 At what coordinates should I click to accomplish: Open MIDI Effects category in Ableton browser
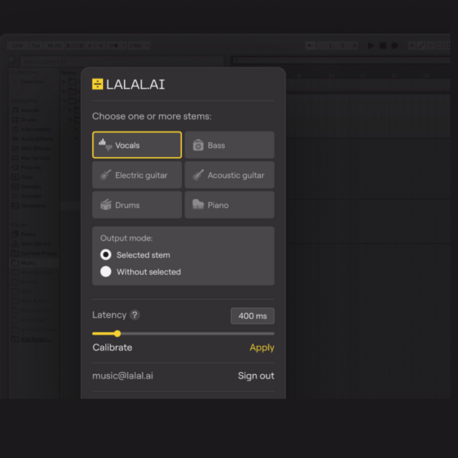tap(32, 148)
